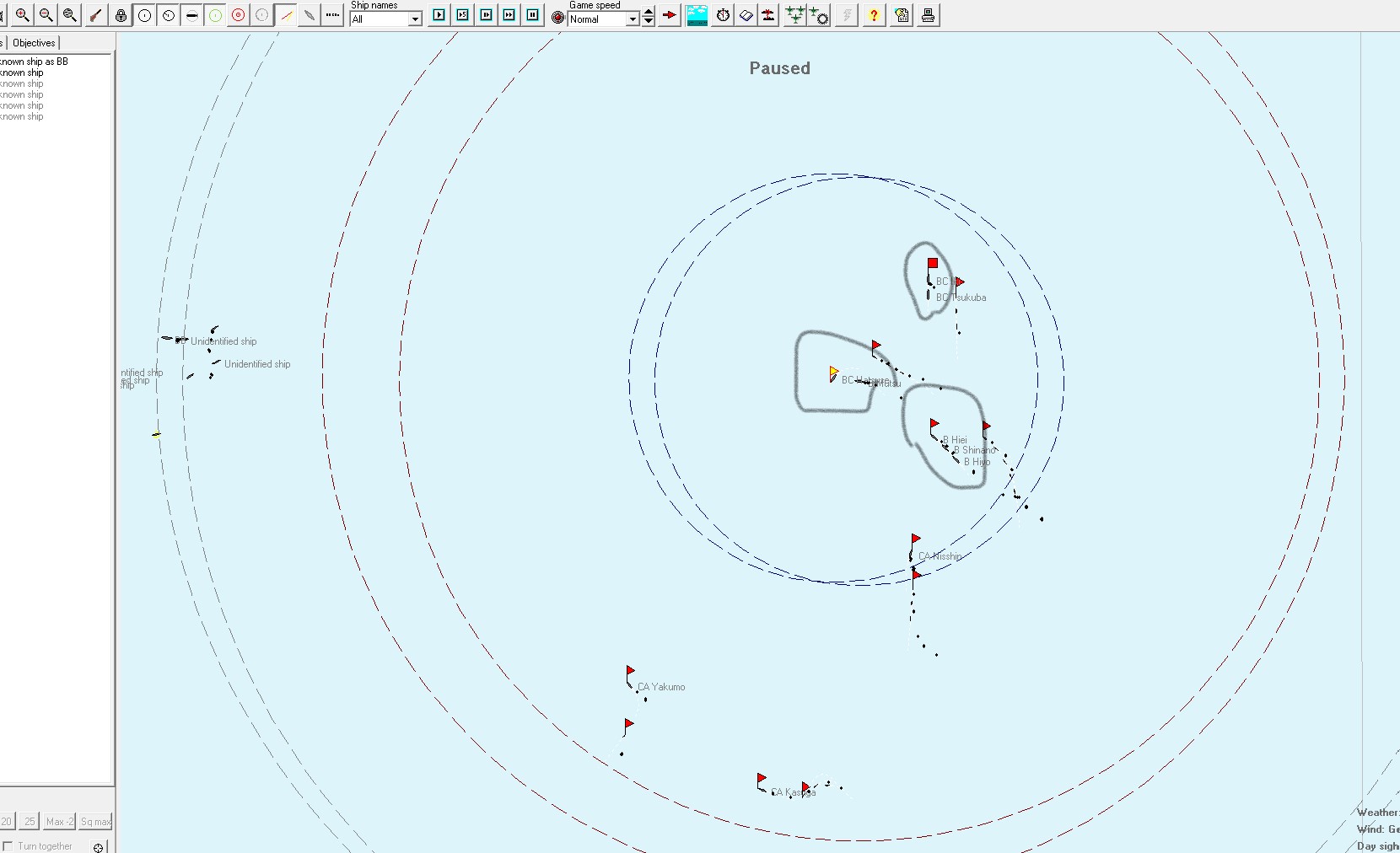The width and height of the screenshot is (1400, 853).
Task: Toggle the dotted track line button
Action: 333,15
